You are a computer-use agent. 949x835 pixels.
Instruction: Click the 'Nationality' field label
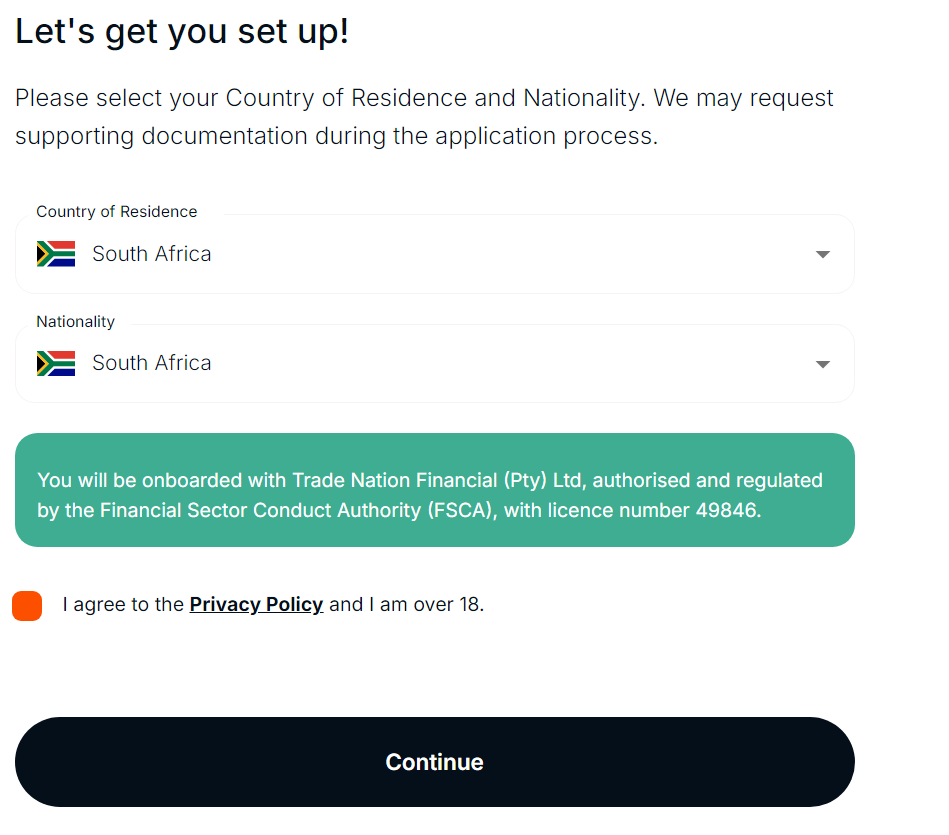click(76, 322)
